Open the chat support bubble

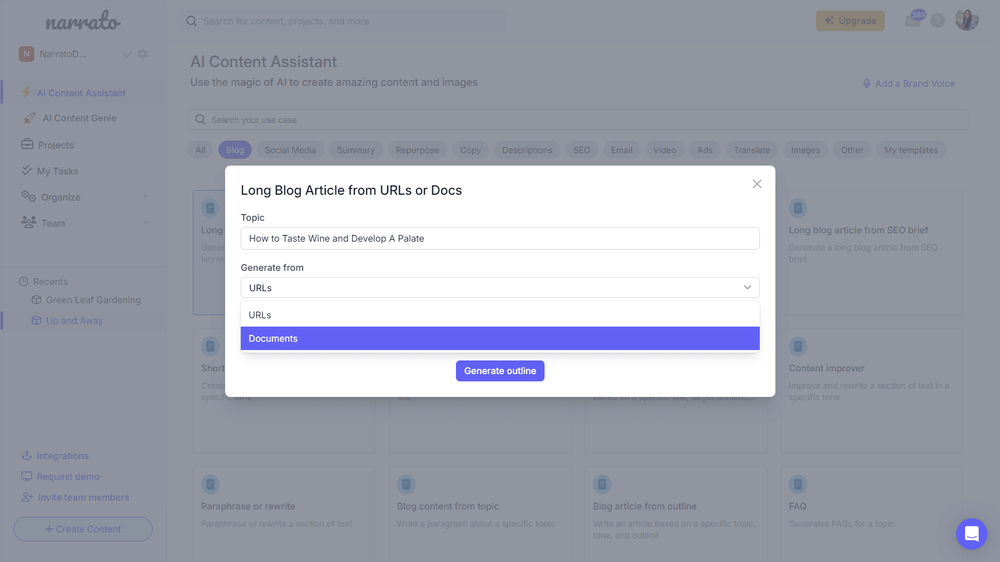[x=971, y=533]
